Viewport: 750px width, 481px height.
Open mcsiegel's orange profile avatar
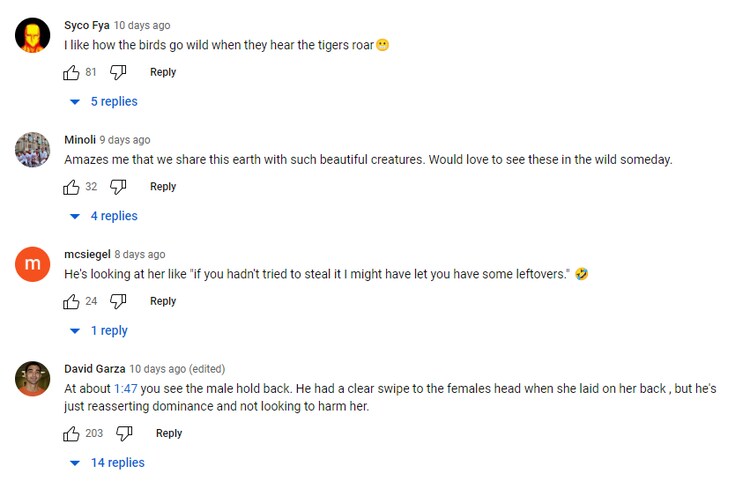(33, 264)
